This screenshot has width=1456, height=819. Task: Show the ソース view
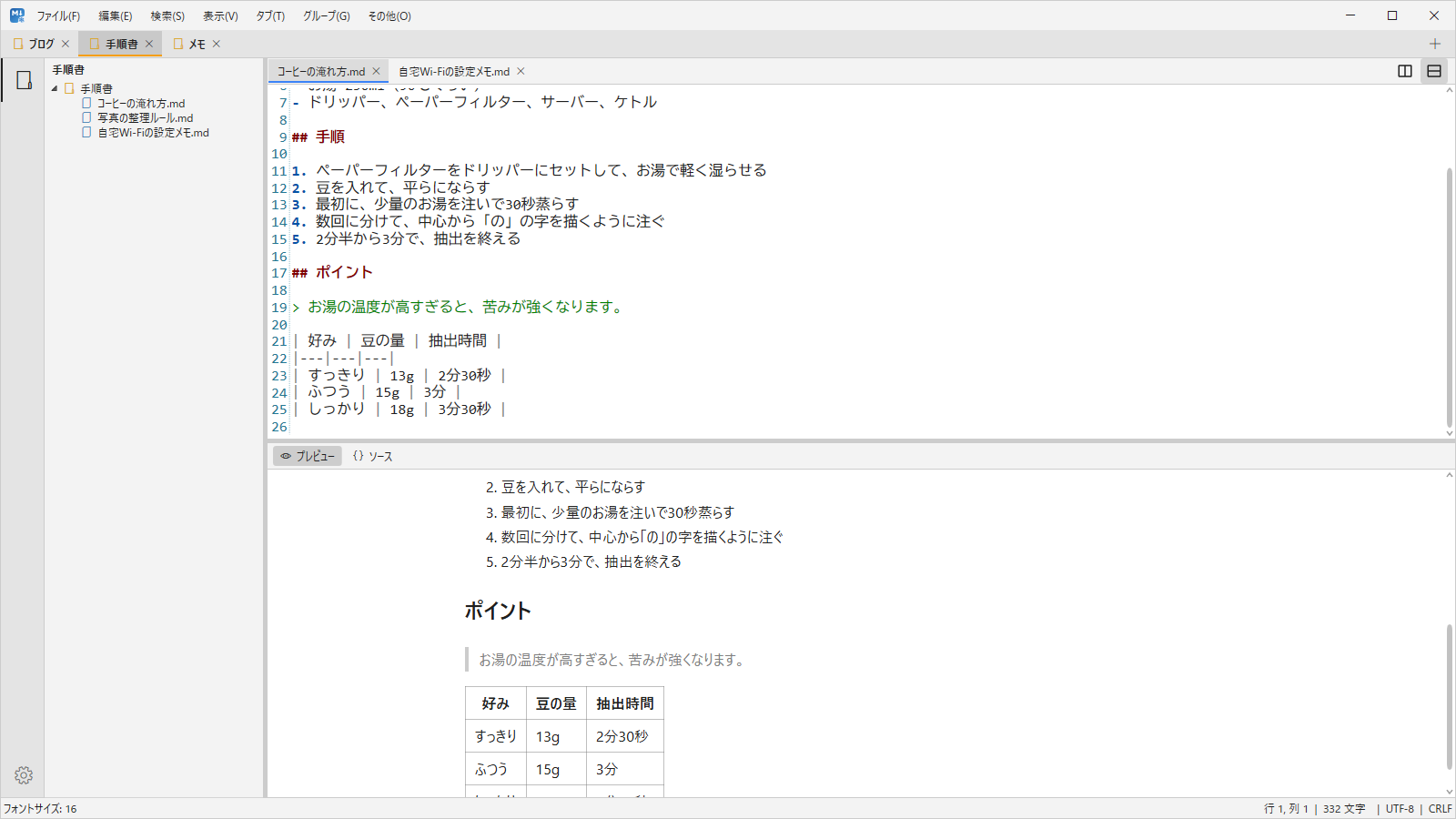pos(372,456)
